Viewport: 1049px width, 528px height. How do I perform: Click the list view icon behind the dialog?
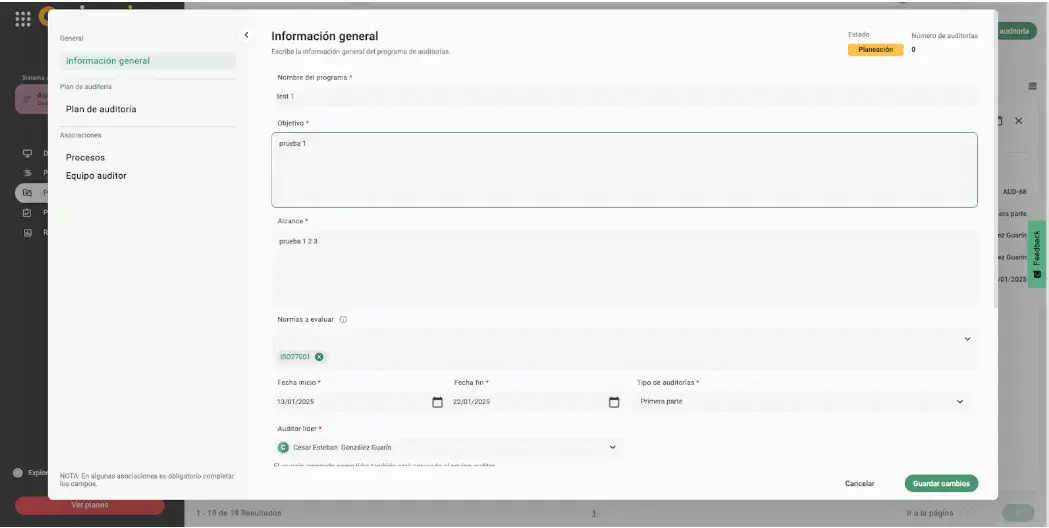point(1033,86)
